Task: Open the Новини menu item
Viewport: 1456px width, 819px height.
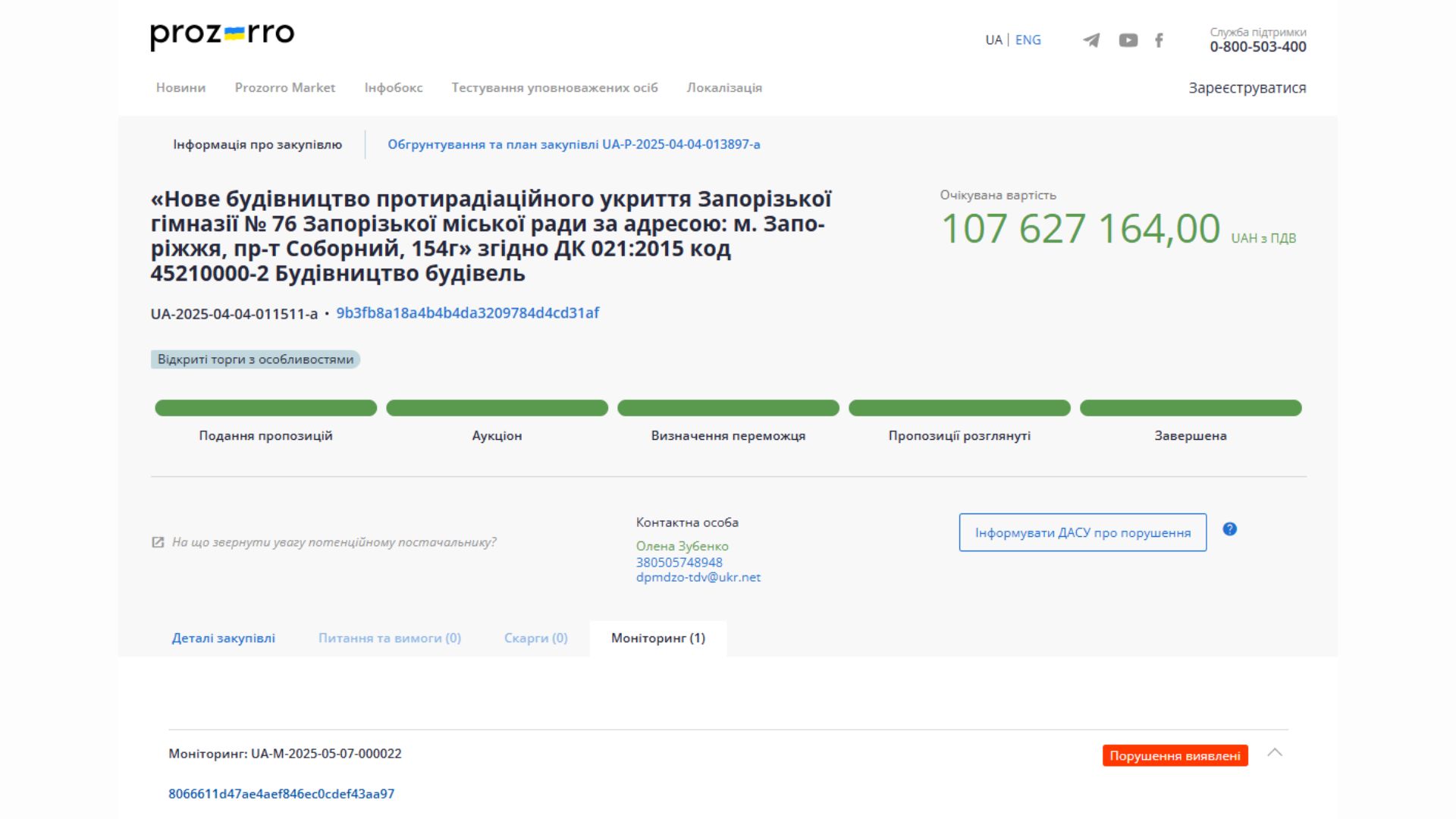Action: pos(180,87)
